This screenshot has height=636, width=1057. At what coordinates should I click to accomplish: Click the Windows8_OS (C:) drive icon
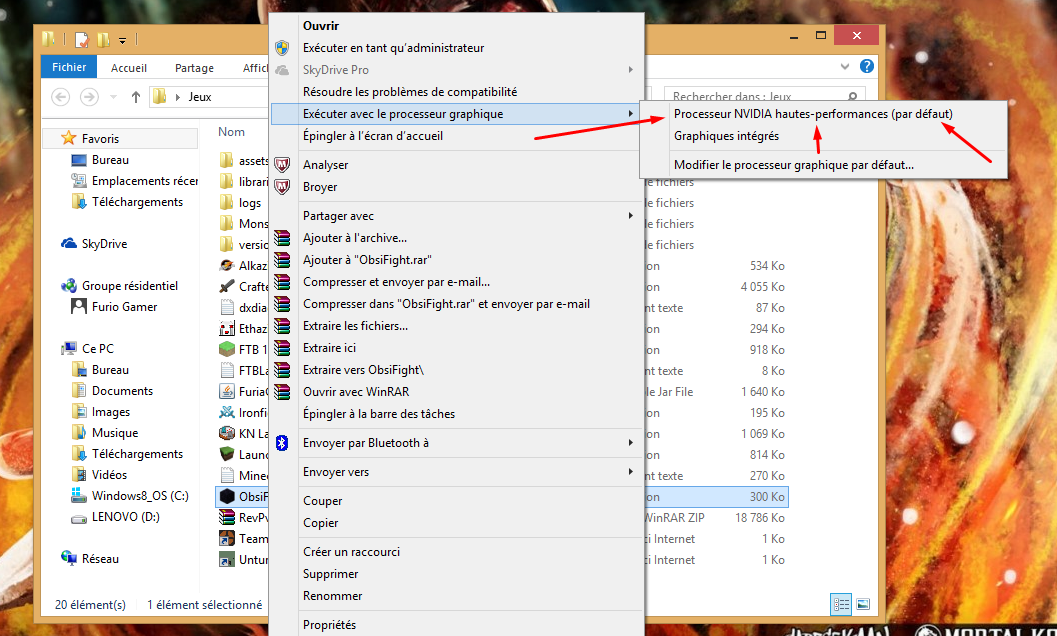pyautogui.click(x=80, y=496)
